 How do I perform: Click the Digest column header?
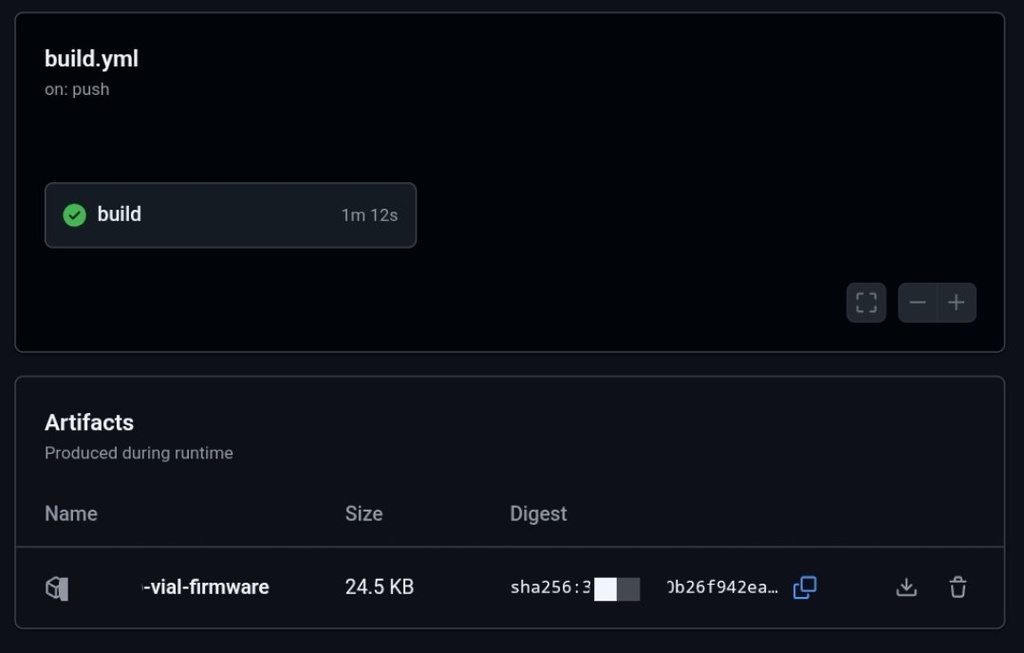pos(538,514)
